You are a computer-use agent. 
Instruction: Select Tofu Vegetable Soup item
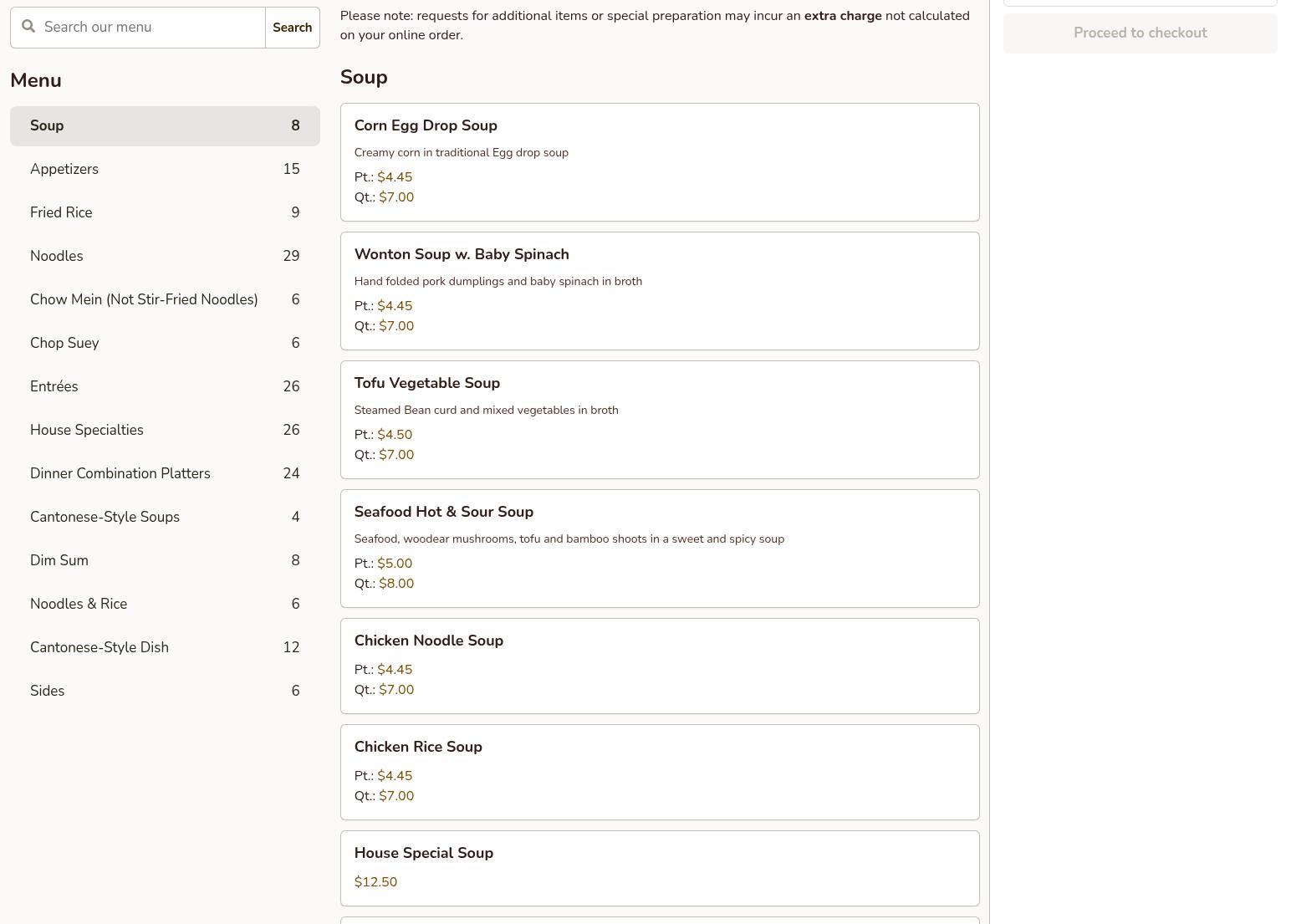pos(659,420)
